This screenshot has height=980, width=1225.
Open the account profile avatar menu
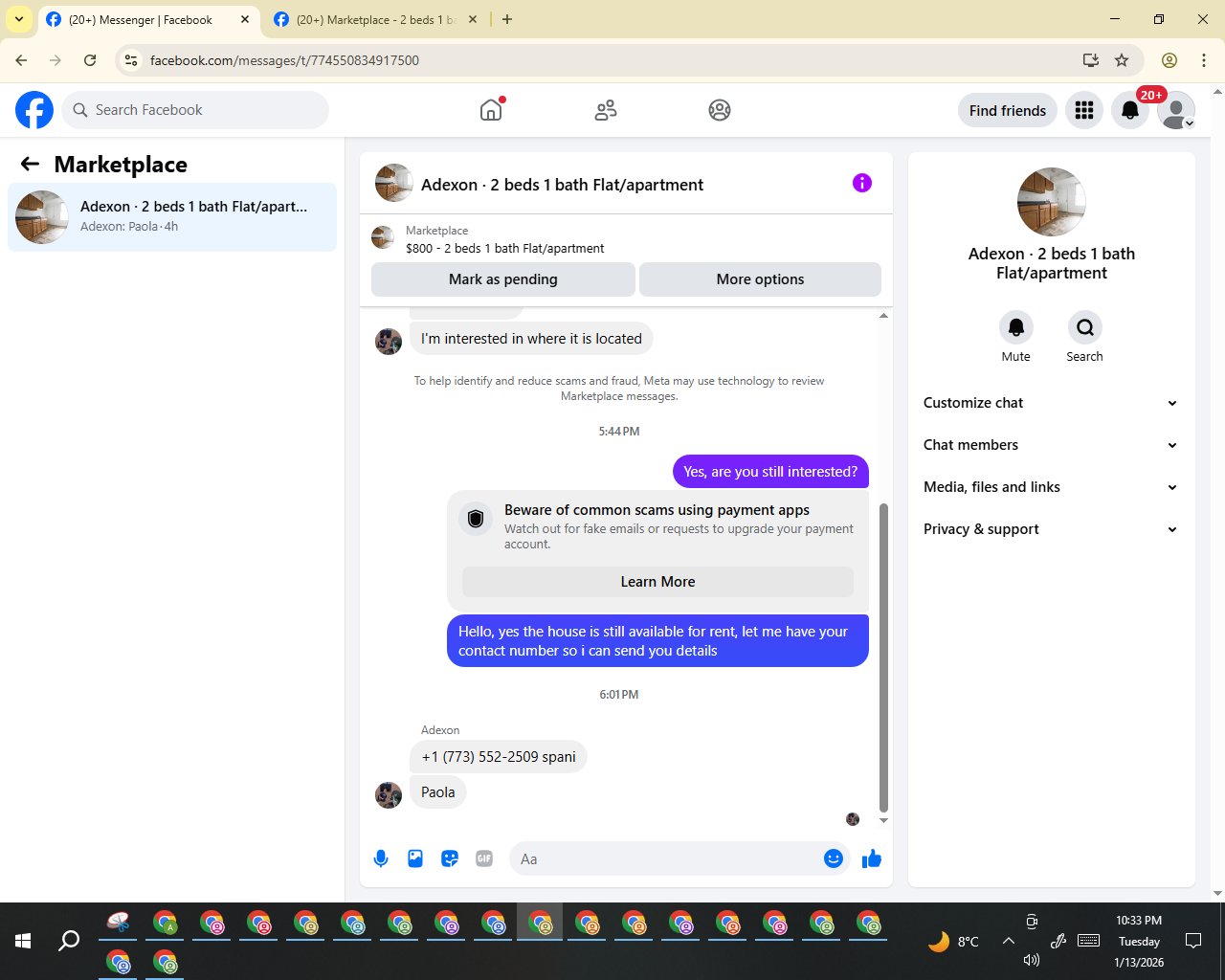[1176, 110]
